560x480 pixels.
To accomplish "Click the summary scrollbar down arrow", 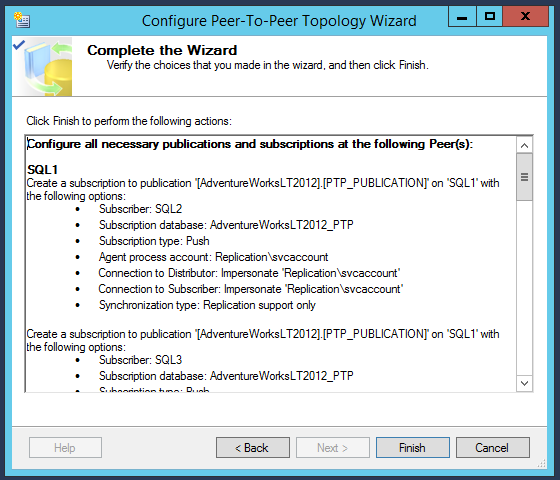I will tap(524, 383).
